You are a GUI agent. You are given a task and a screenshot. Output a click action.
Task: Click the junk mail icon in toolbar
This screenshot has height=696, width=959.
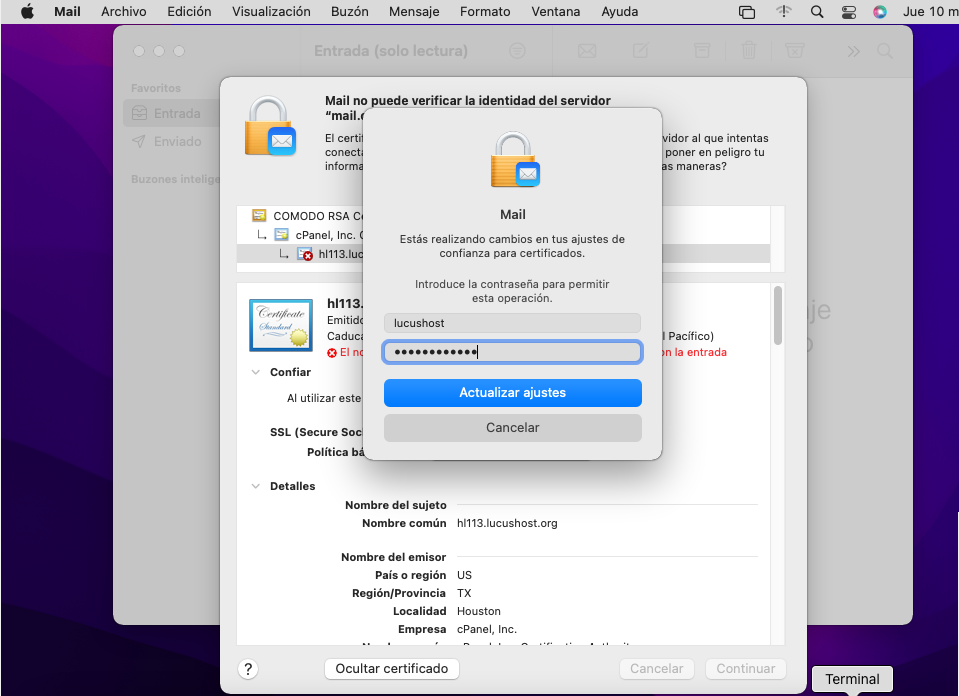click(794, 51)
